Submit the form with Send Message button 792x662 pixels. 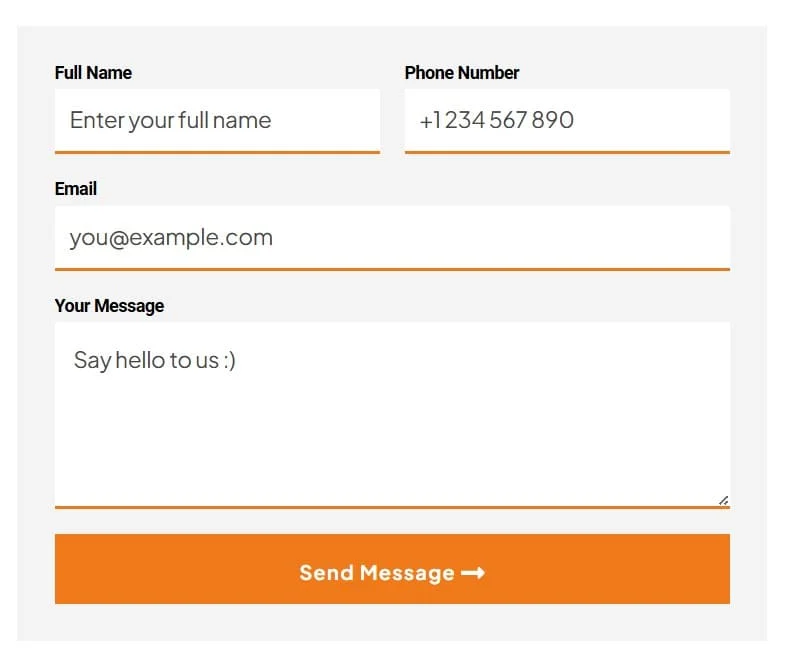click(392, 569)
